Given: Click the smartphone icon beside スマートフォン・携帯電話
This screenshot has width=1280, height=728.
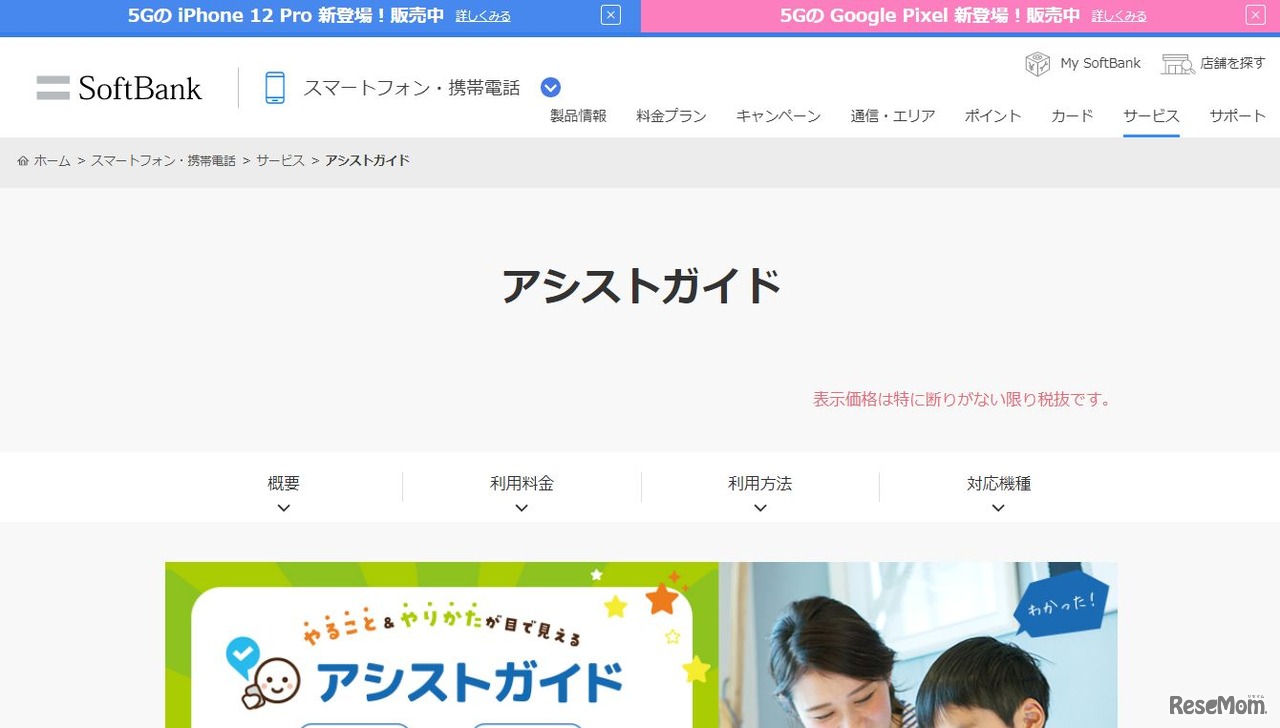Looking at the screenshot, I should click(x=275, y=88).
